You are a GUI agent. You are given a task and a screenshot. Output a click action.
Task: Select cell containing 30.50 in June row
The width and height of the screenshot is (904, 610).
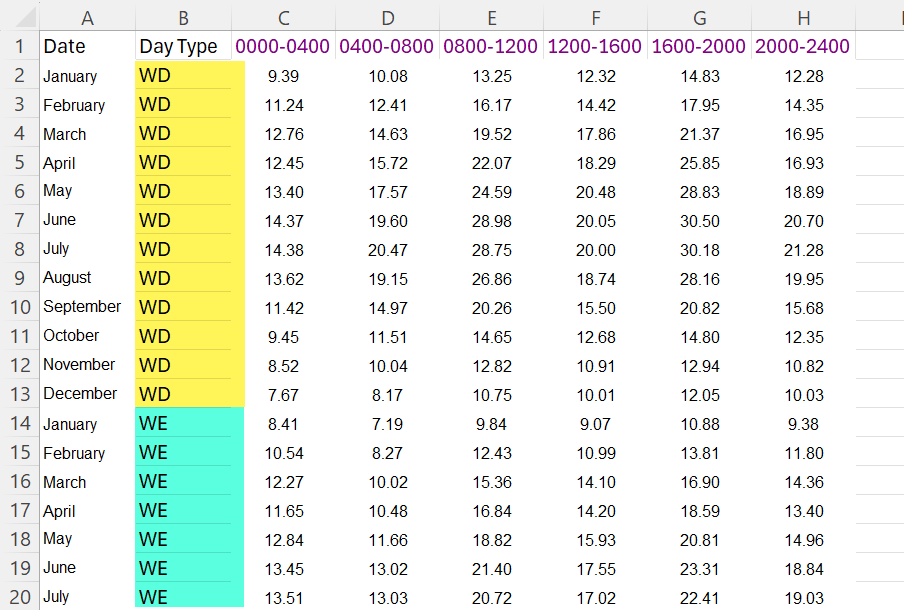click(699, 220)
